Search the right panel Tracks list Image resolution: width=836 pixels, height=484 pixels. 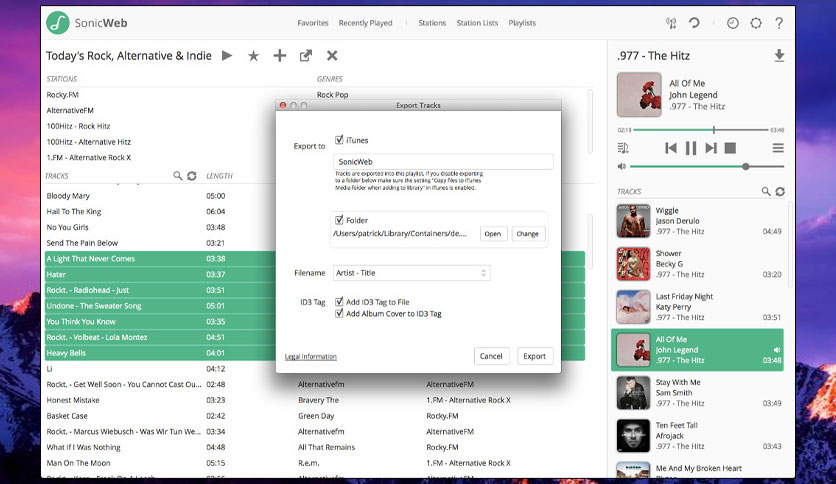pyautogui.click(x=766, y=191)
